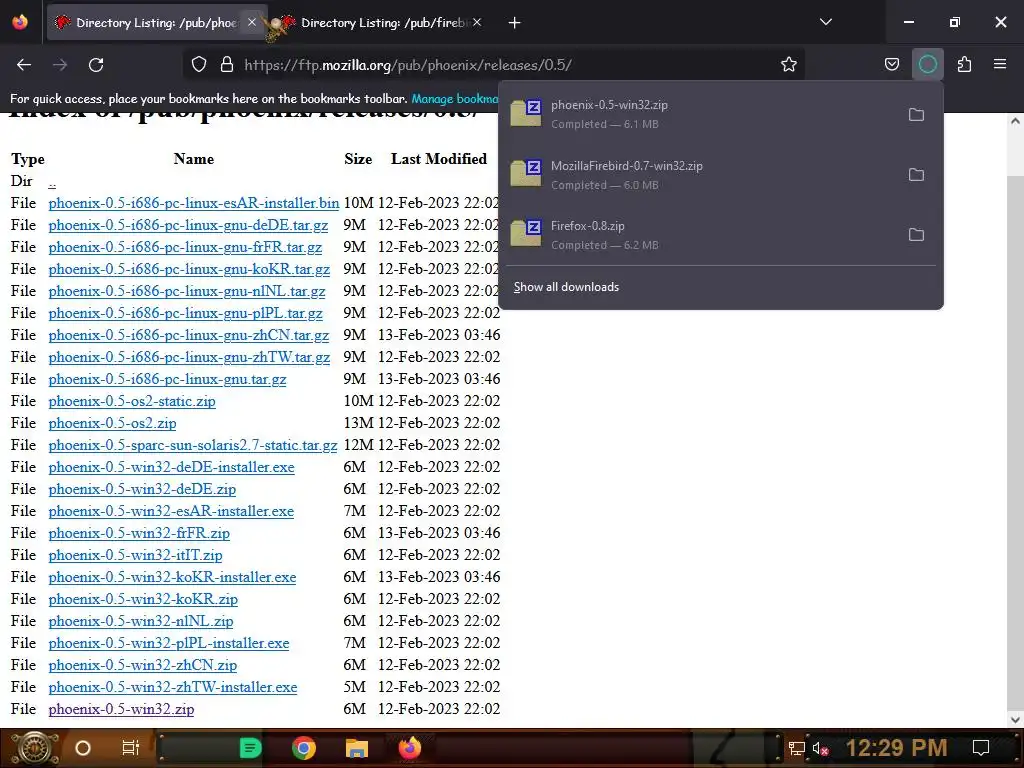Download phoenix-0.5-win32-deDE-installer.exe
The width and height of the screenshot is (1024, 768).
pyautogui.click(x=171, y=467)
